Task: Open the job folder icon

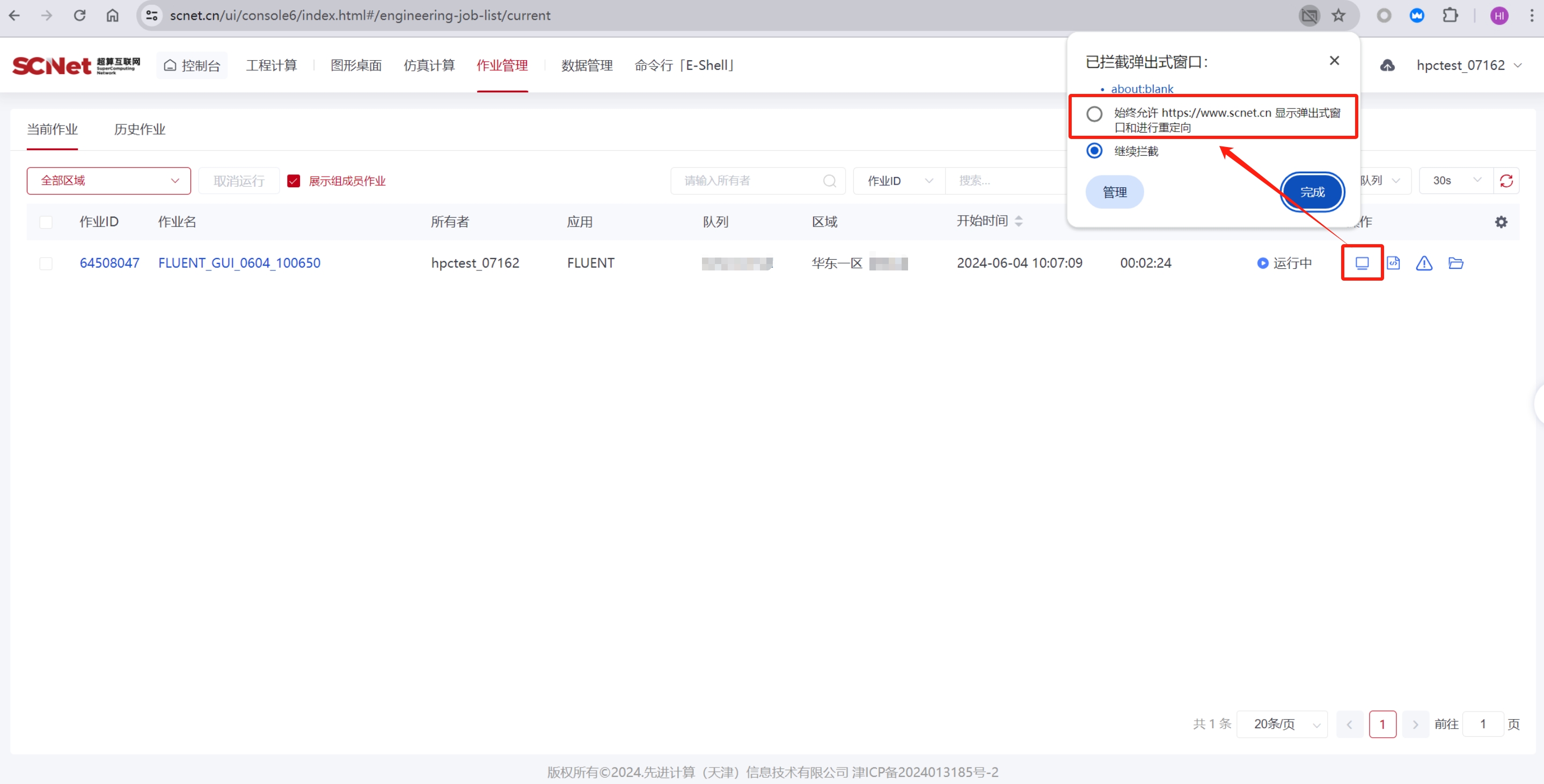Action: (1455, 262)
